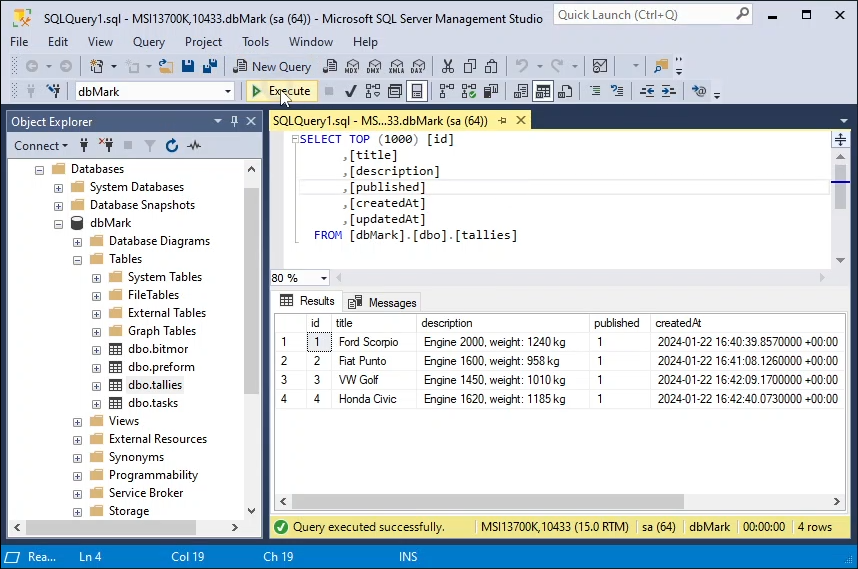The width and height of the screenshot is (858, 569).
Task: Collapse the Databases node
Action: [x=39, y=170]
